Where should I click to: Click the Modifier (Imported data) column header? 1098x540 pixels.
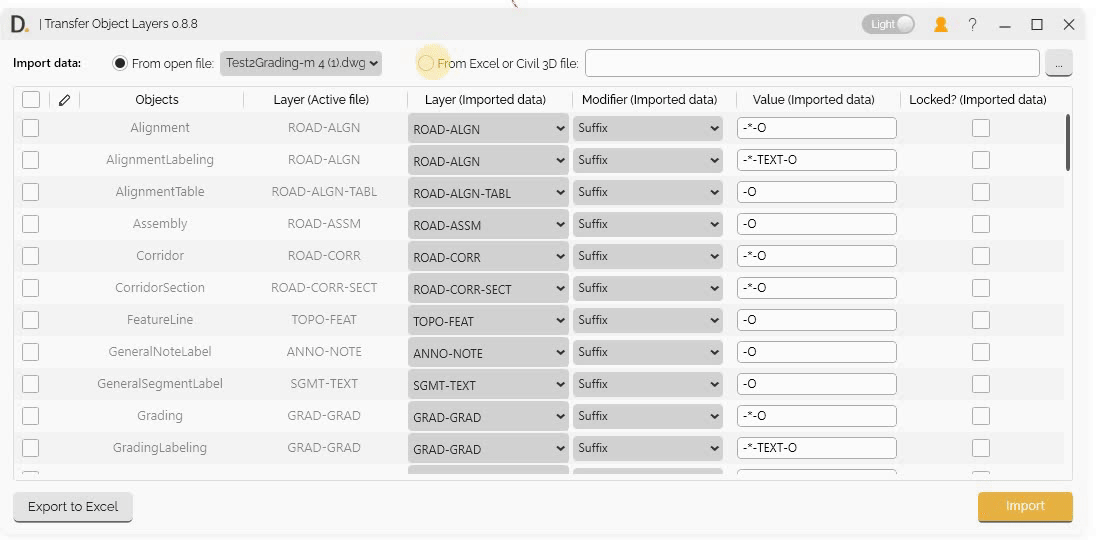click(x=649, y=99)
